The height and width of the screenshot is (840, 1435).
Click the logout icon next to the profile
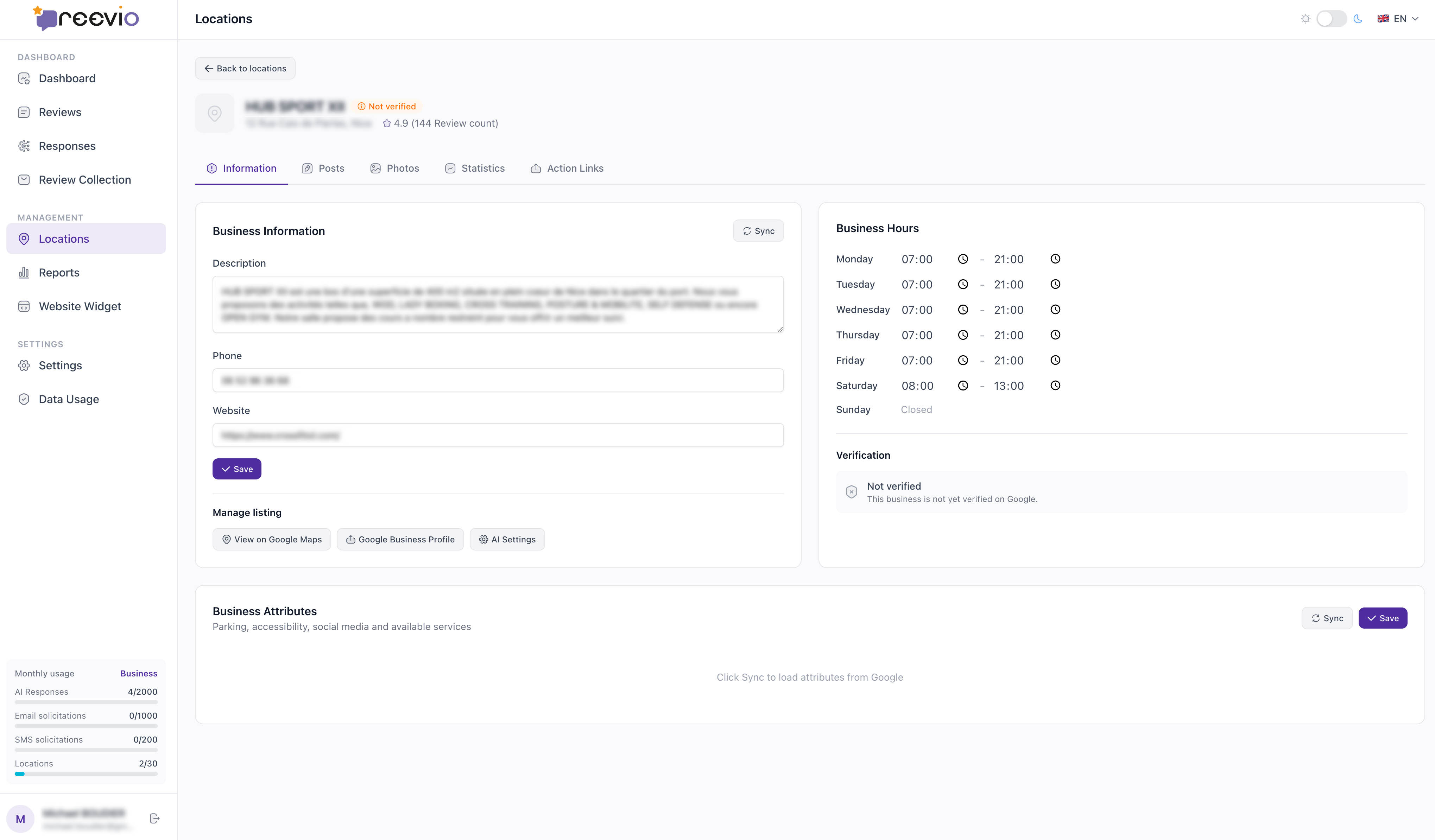coord(154,818)
